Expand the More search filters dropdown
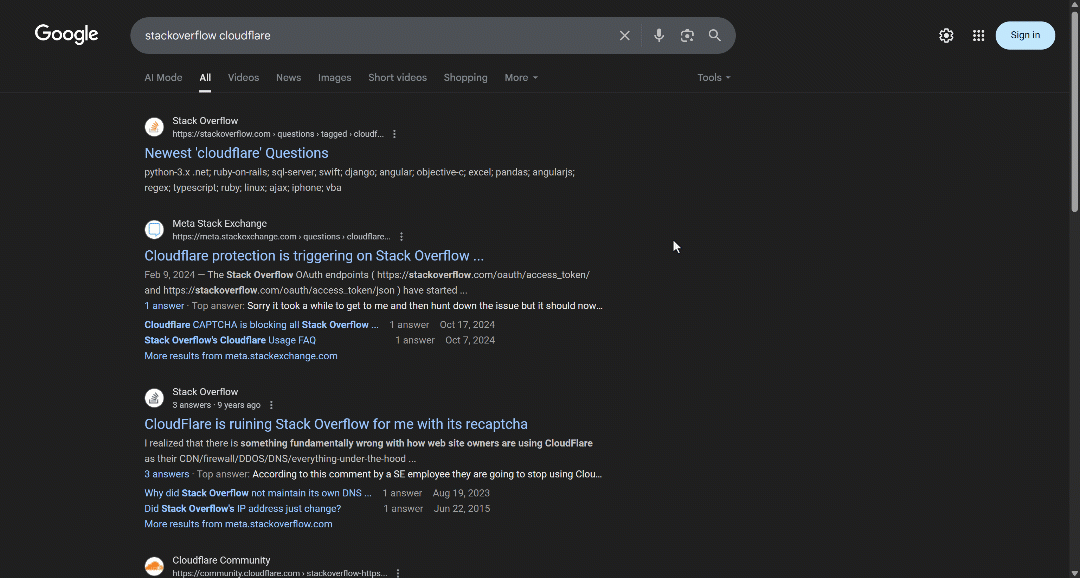The height and width of the screenshot is (578, 1080). (x=521, y=78)
